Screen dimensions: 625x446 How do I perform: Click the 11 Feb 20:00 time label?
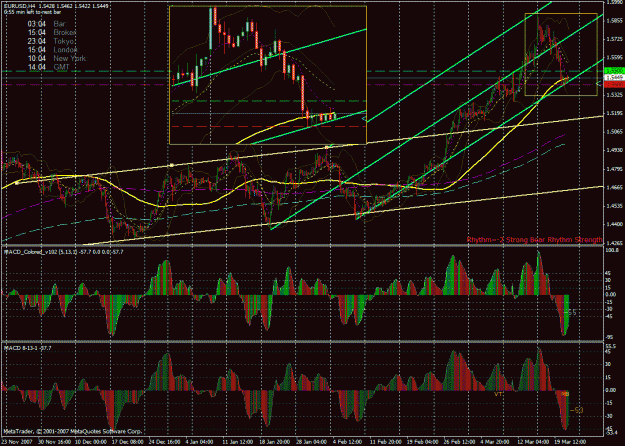coord(385,442)
